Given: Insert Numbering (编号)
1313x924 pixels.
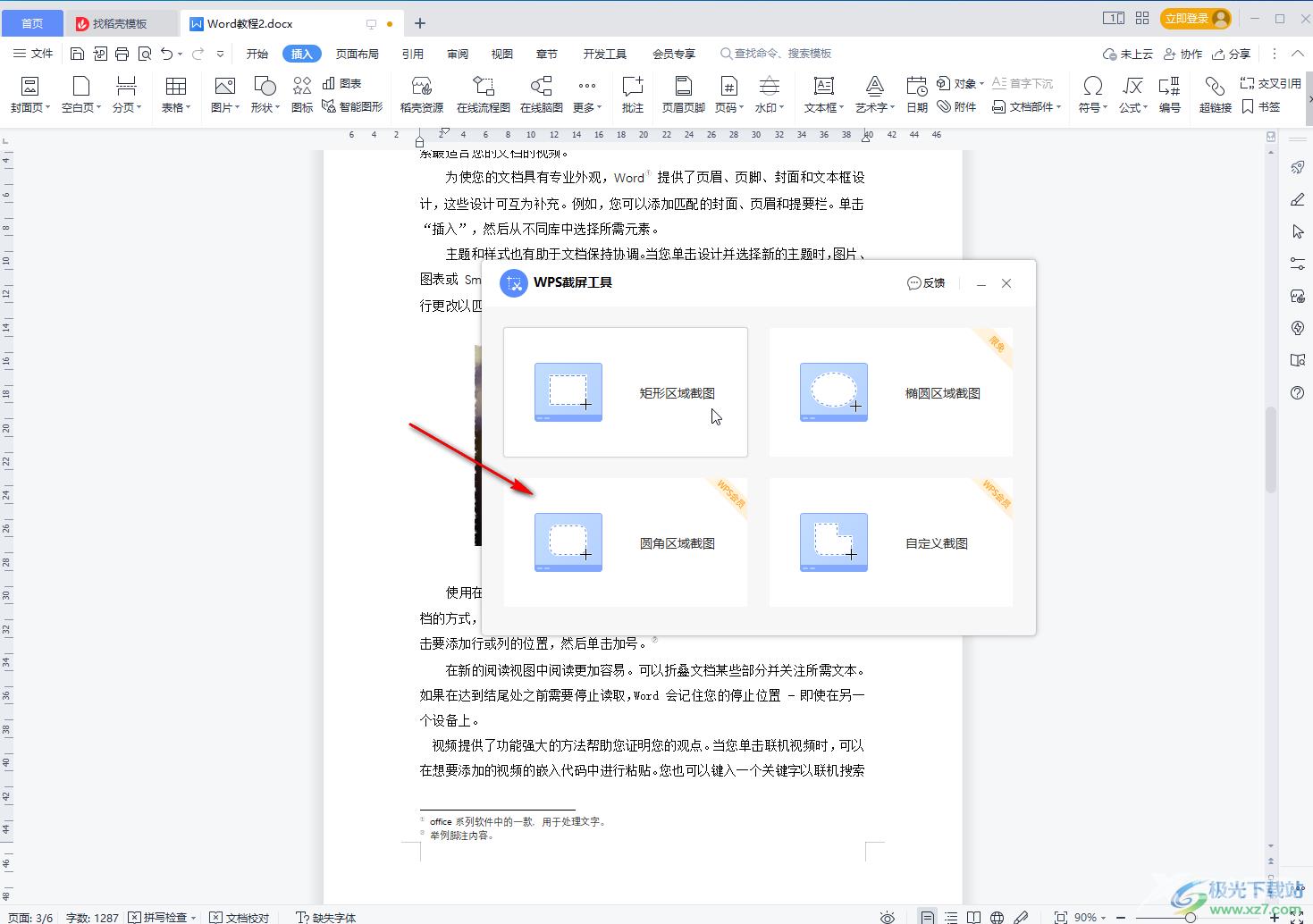Looking at the screenshot, I should tap(1170, 95).
